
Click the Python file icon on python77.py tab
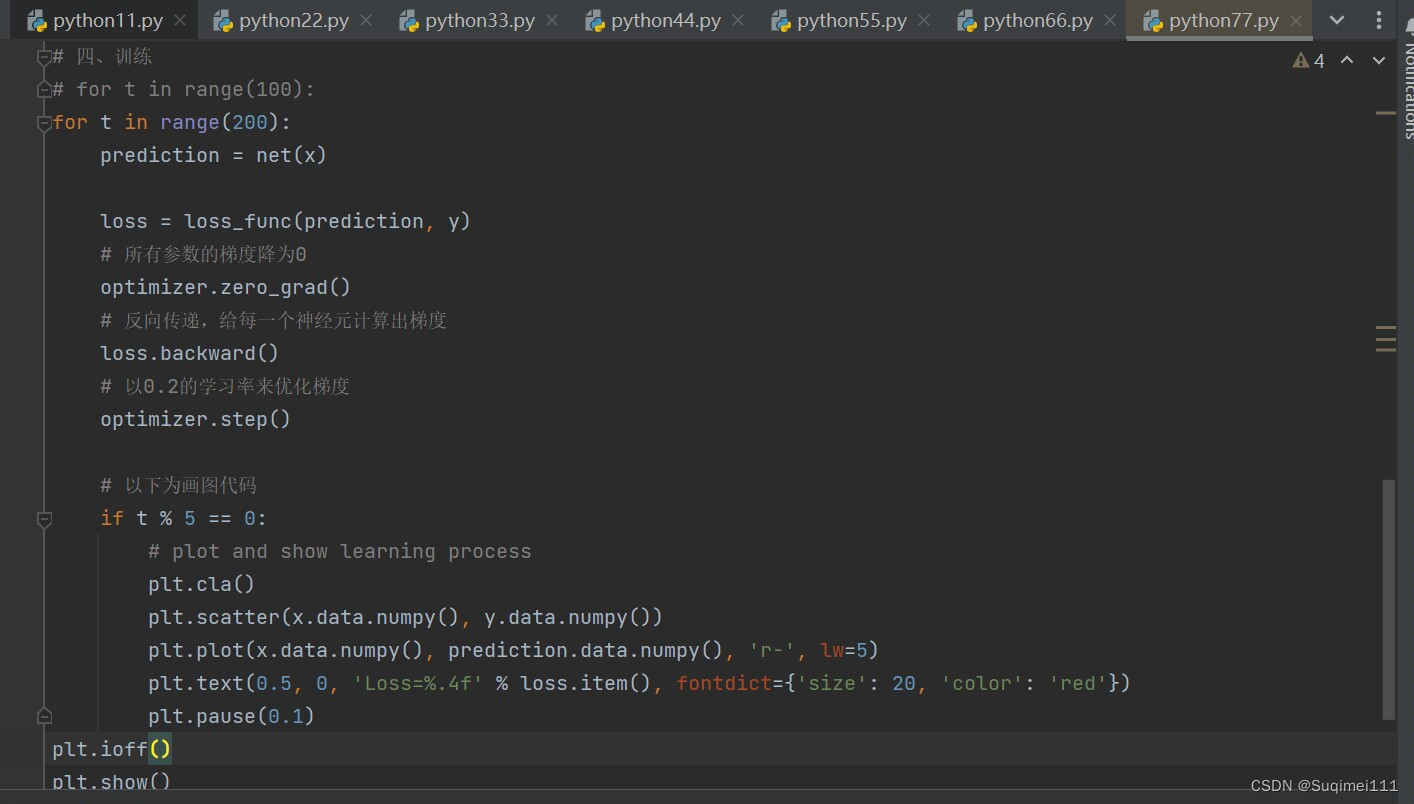1153,21
